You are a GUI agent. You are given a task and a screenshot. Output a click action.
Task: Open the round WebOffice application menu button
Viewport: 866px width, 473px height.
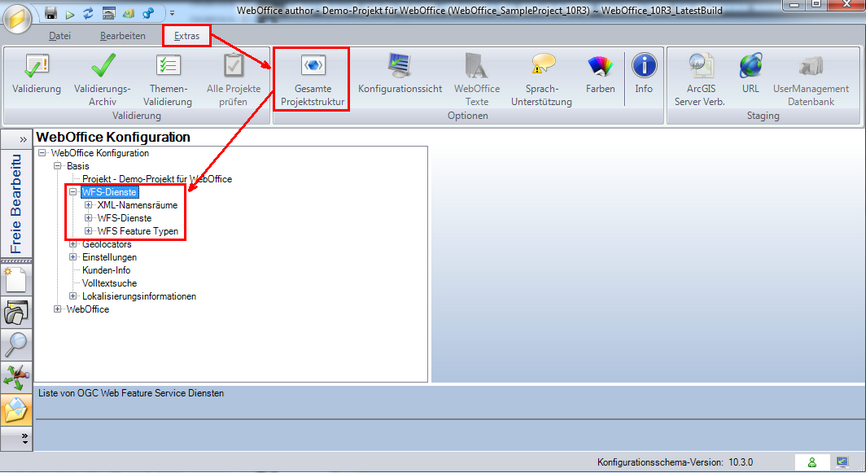pyautogui.click(x=17, y=18)
